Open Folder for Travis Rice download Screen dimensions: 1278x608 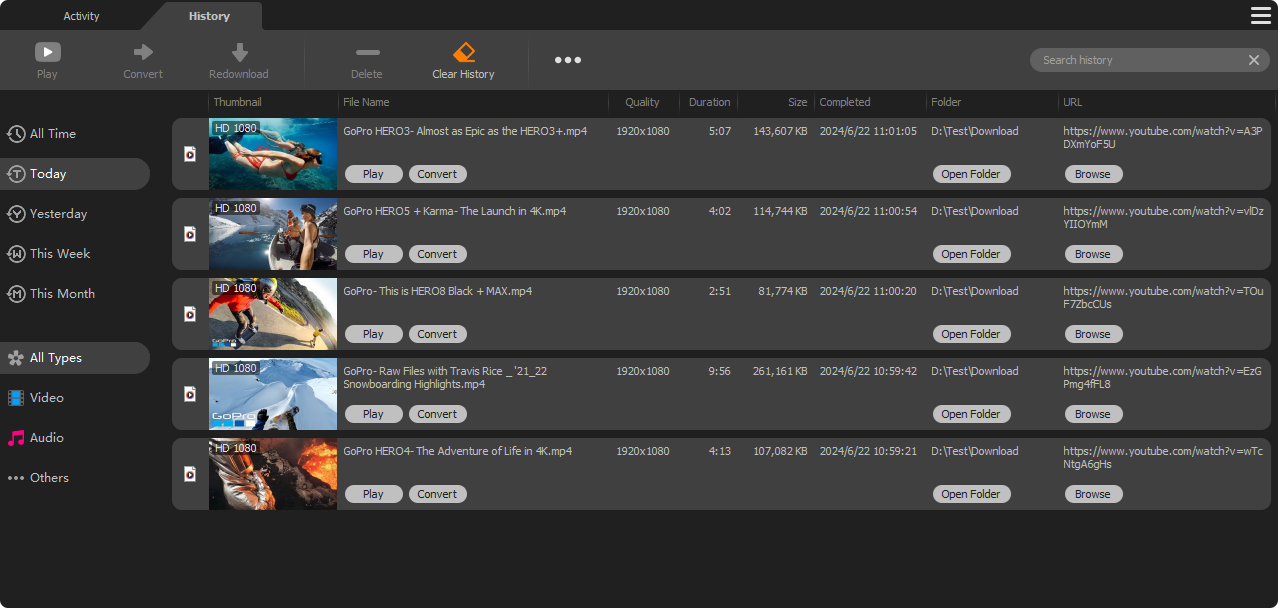pyautogui.click(x=971, y=414)
